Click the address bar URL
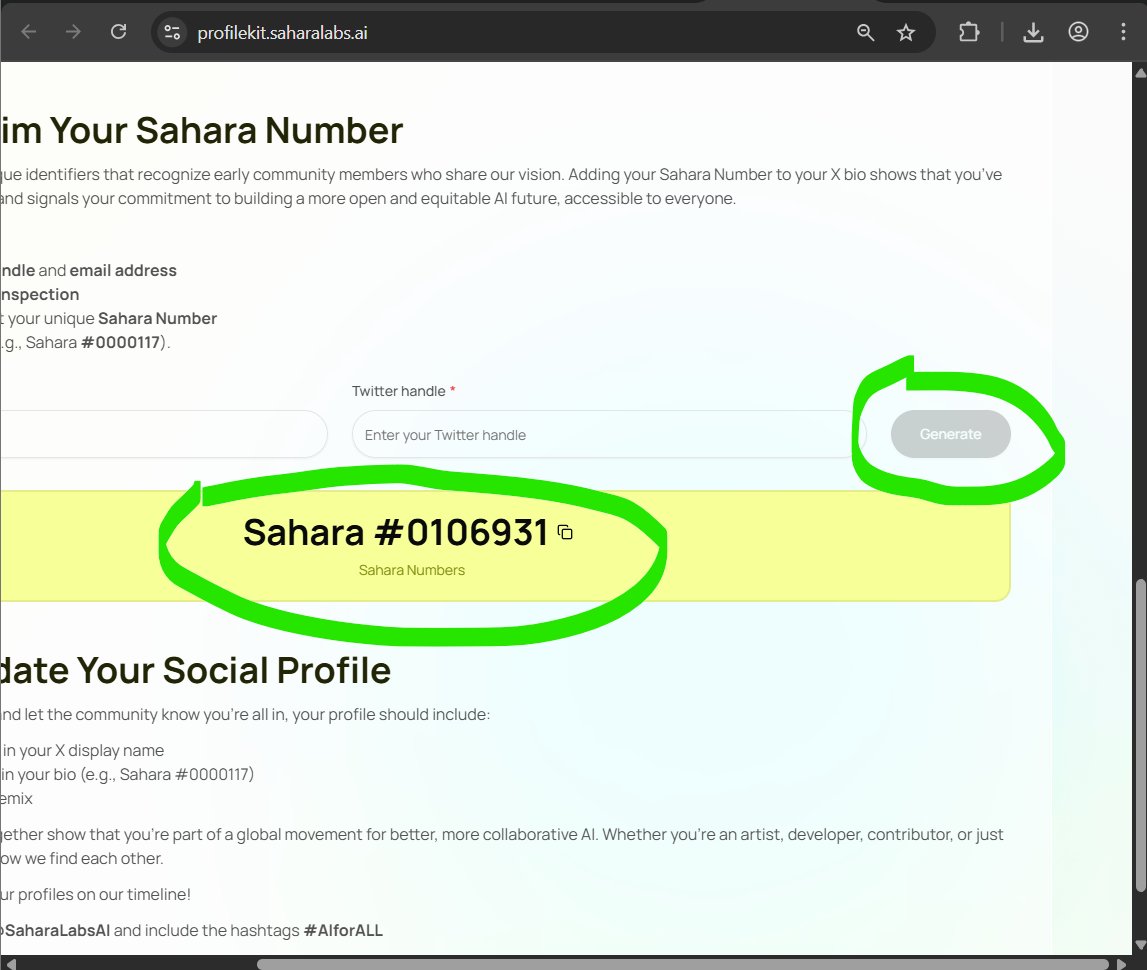 tap(282, 33)
